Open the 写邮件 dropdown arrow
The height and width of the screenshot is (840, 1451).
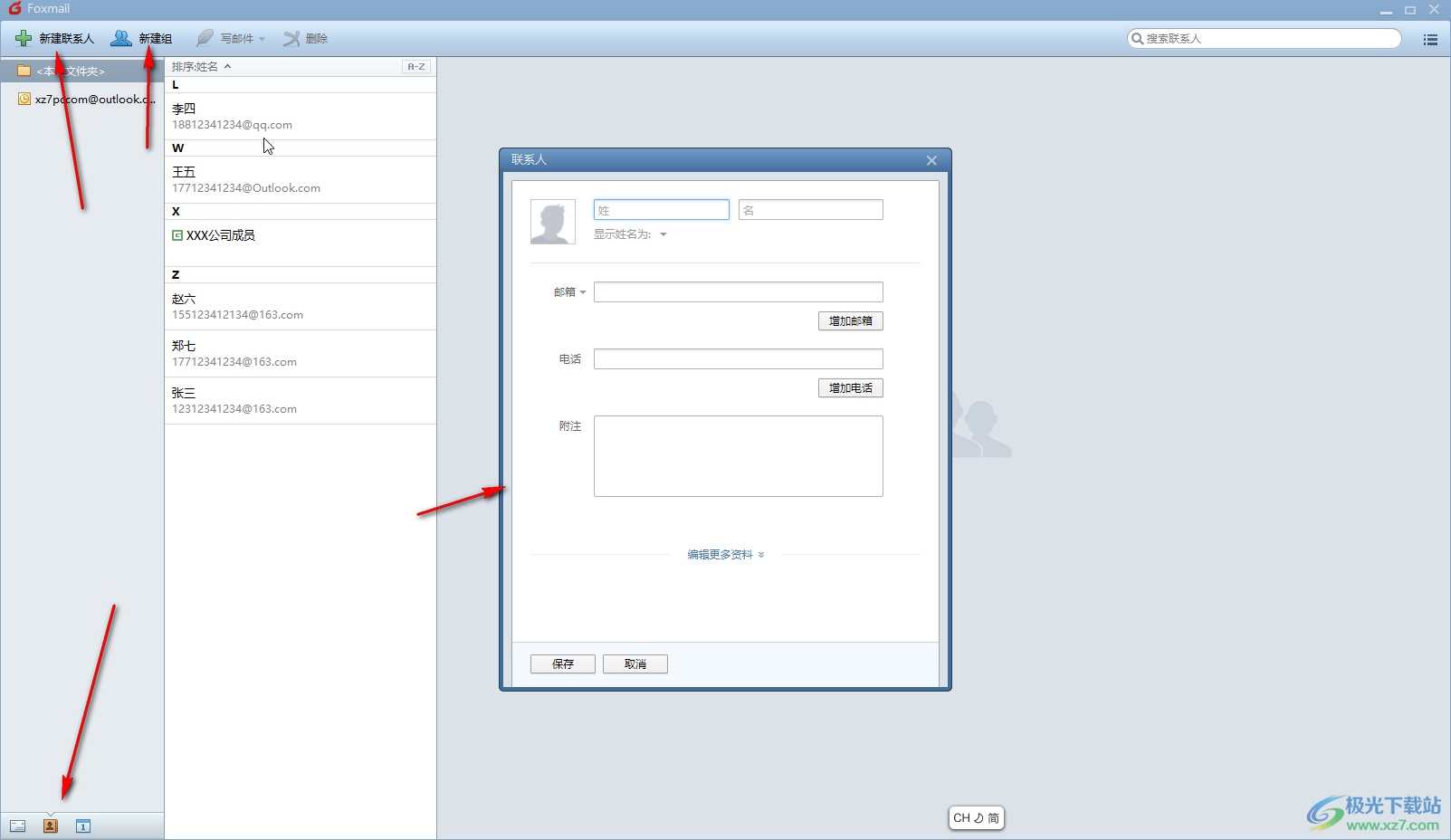(x=262, y=39)
